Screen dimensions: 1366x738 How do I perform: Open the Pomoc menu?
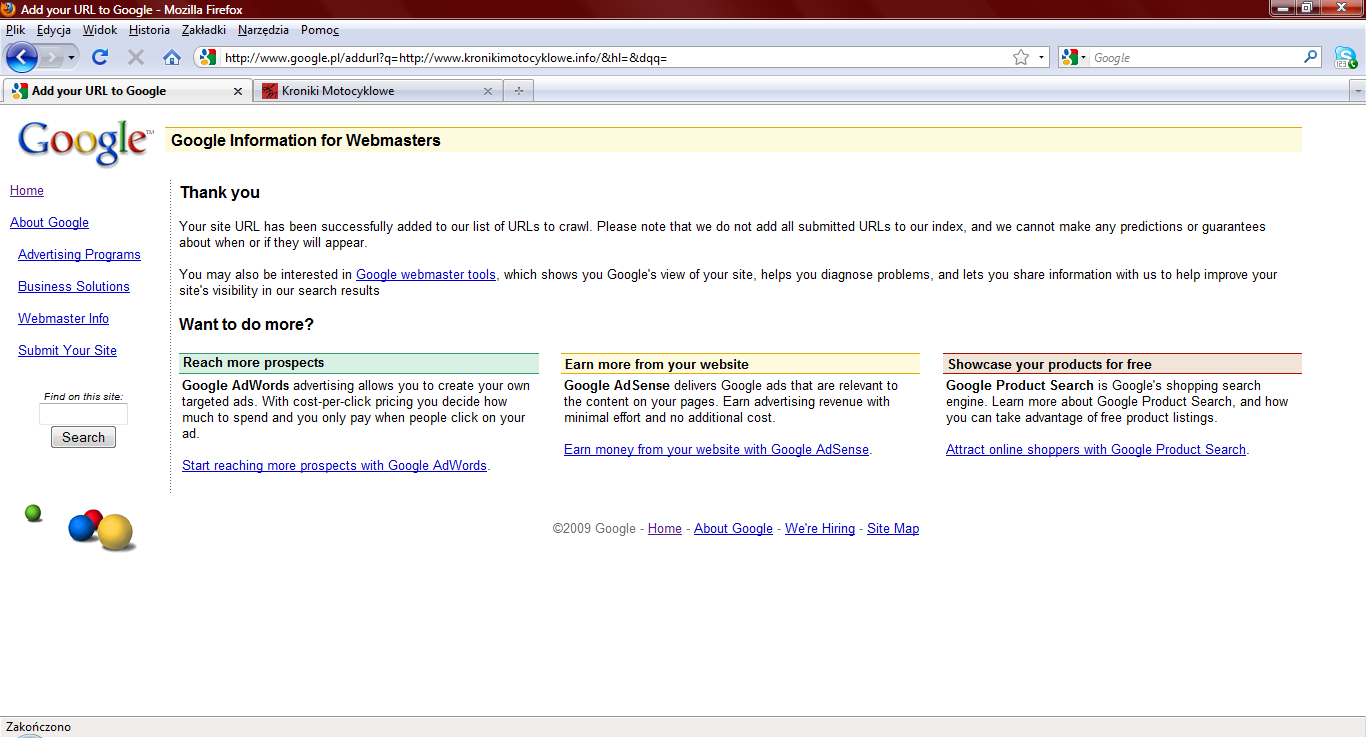tap(320, 30)
